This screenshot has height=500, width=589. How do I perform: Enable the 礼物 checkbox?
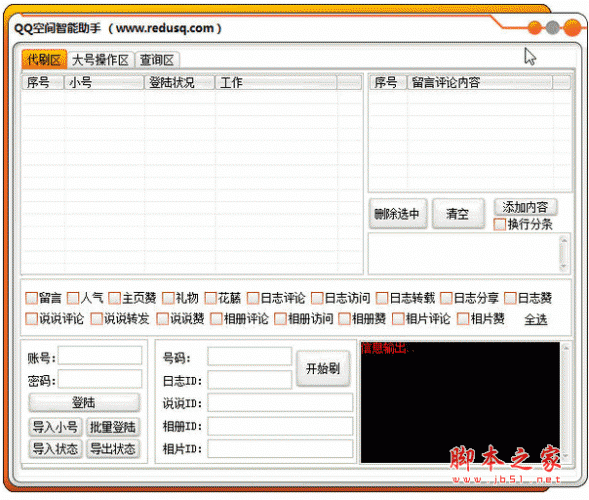(x=168, y=298)
